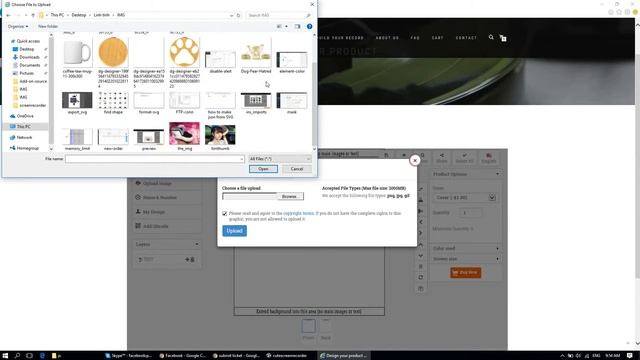Open the Cover product dropdown
640x360 pixels.
click(464, 198)
